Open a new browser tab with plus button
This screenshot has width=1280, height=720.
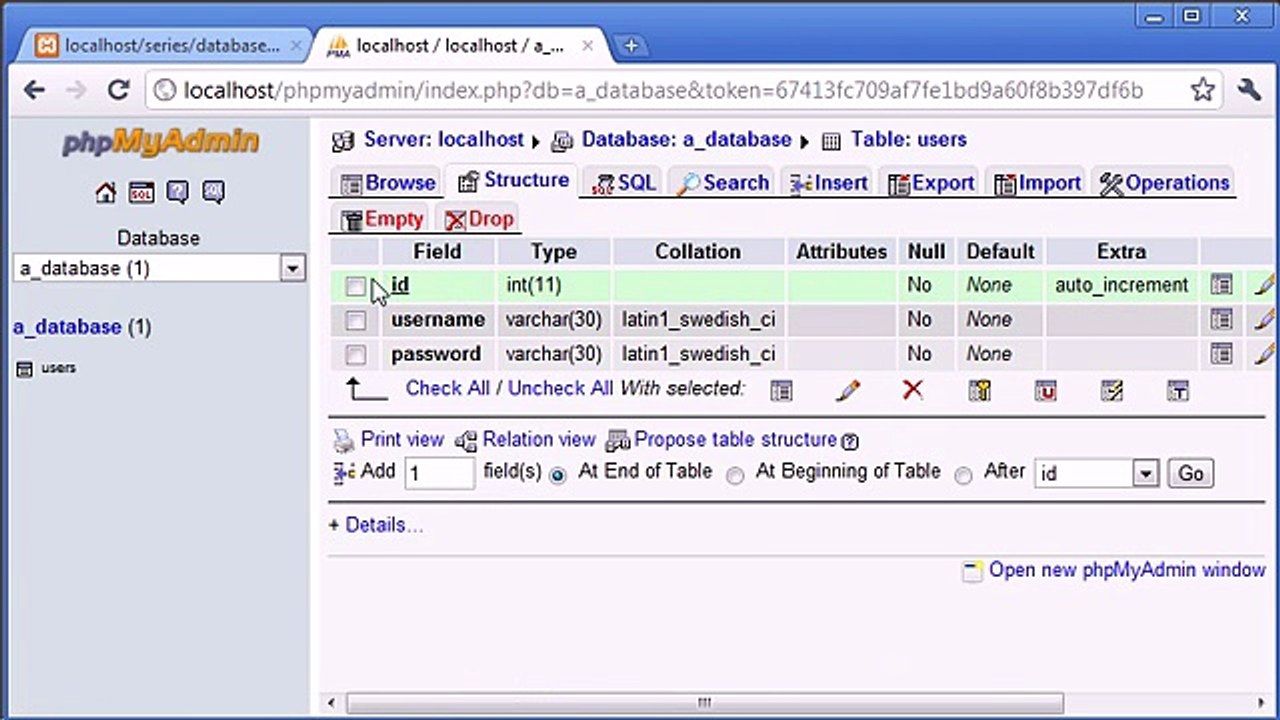(x=630, y=46)
